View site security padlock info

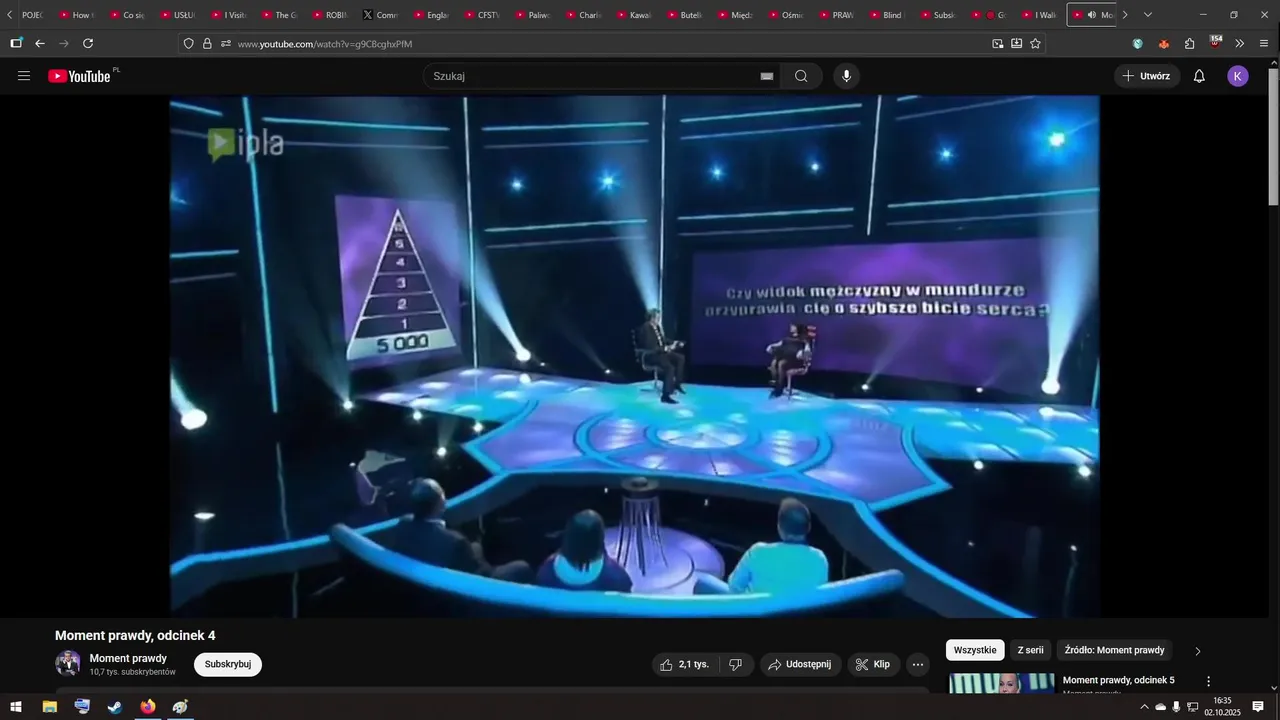click(207, 43)
